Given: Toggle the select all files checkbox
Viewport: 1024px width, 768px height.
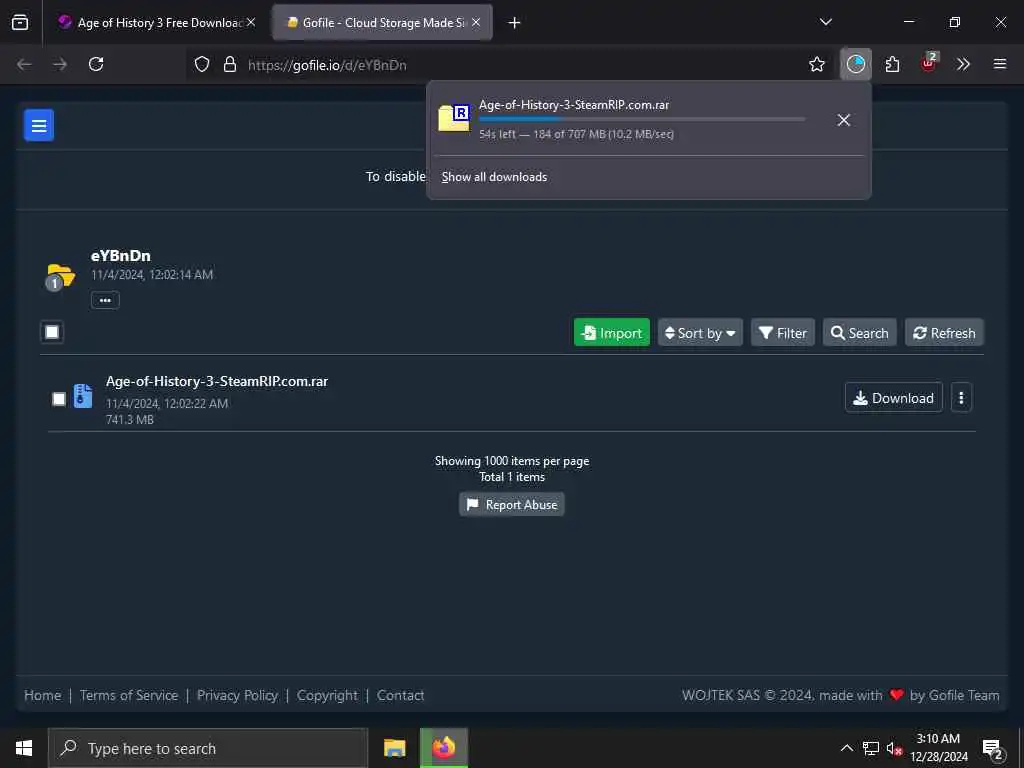Looking at the screenshot, I should (52, 332).
